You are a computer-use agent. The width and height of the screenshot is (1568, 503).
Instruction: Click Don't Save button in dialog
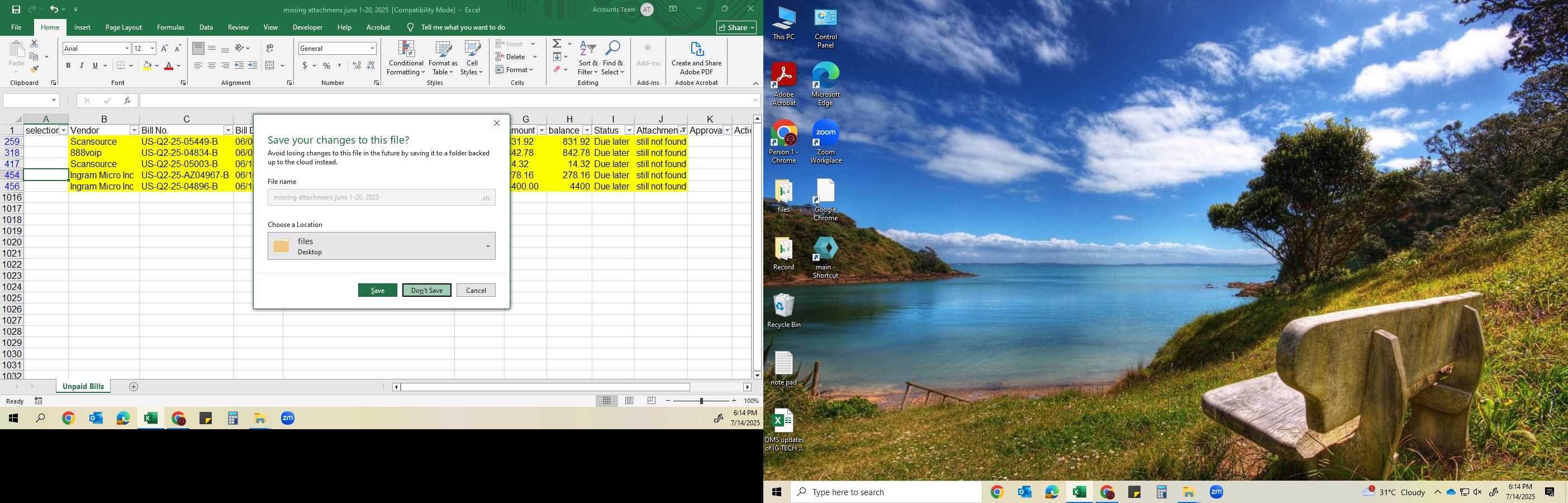pos(427,291)
